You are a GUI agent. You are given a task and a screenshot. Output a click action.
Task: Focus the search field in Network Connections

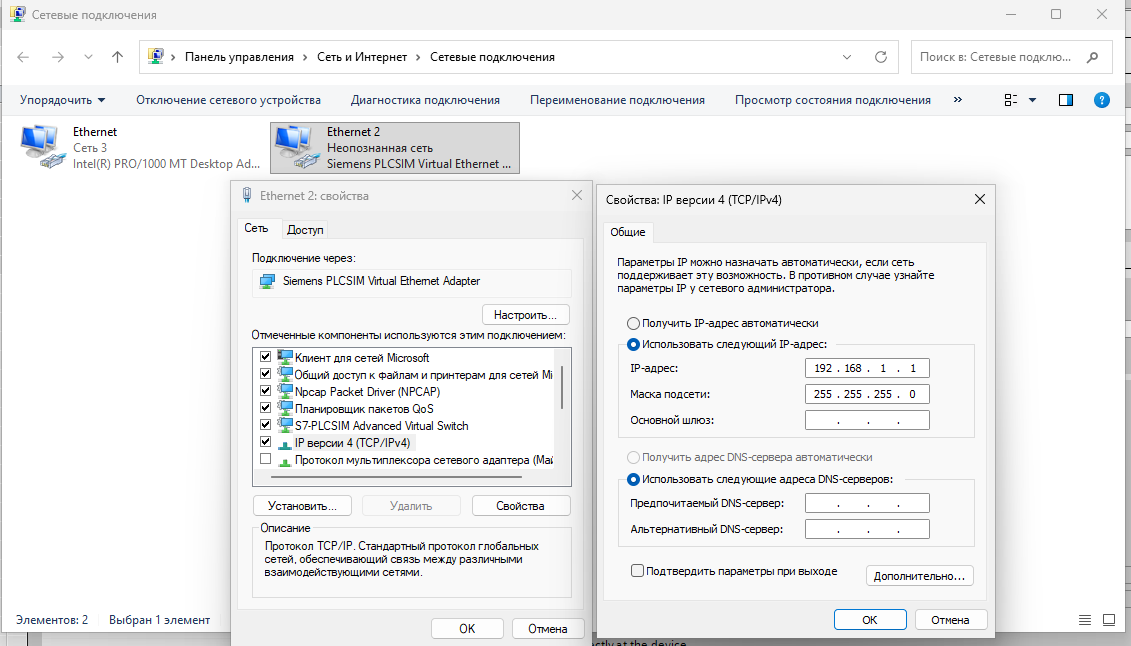1012,57
